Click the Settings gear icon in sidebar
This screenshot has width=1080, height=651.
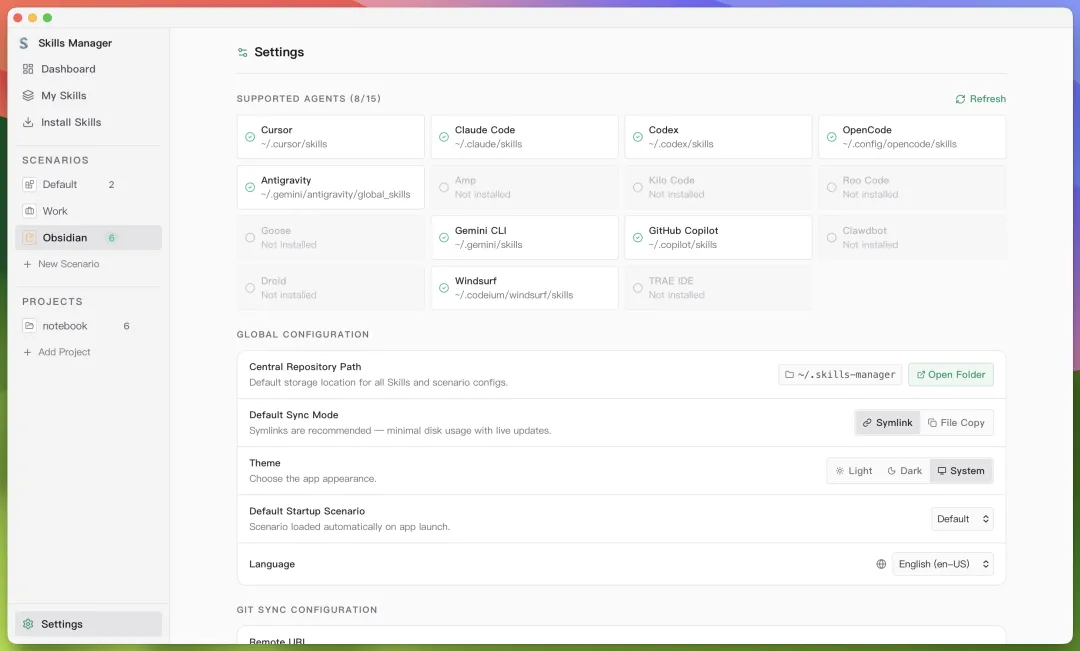pos(28,624)
